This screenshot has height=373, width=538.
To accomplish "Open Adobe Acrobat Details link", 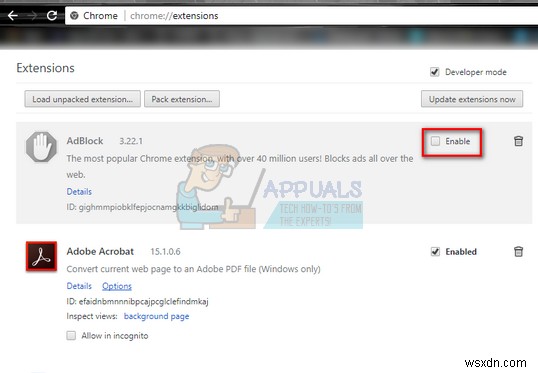I will click(79, 286).
